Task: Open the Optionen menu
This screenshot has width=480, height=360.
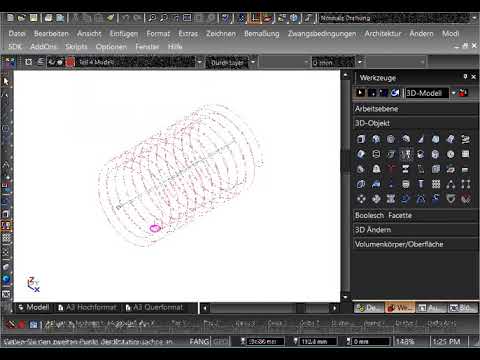Action: pos(111,47)
